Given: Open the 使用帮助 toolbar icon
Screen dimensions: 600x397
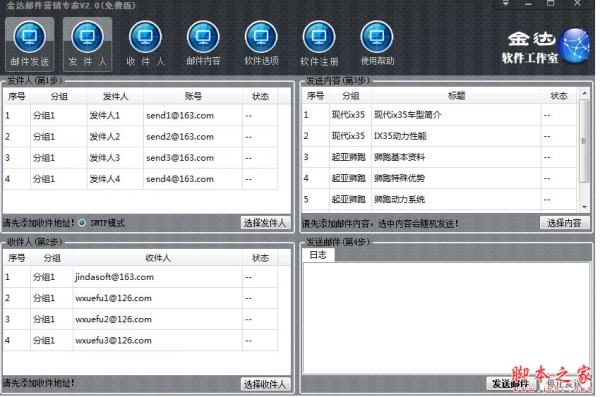Looking at the screenshot, I should tap(377, 44).
